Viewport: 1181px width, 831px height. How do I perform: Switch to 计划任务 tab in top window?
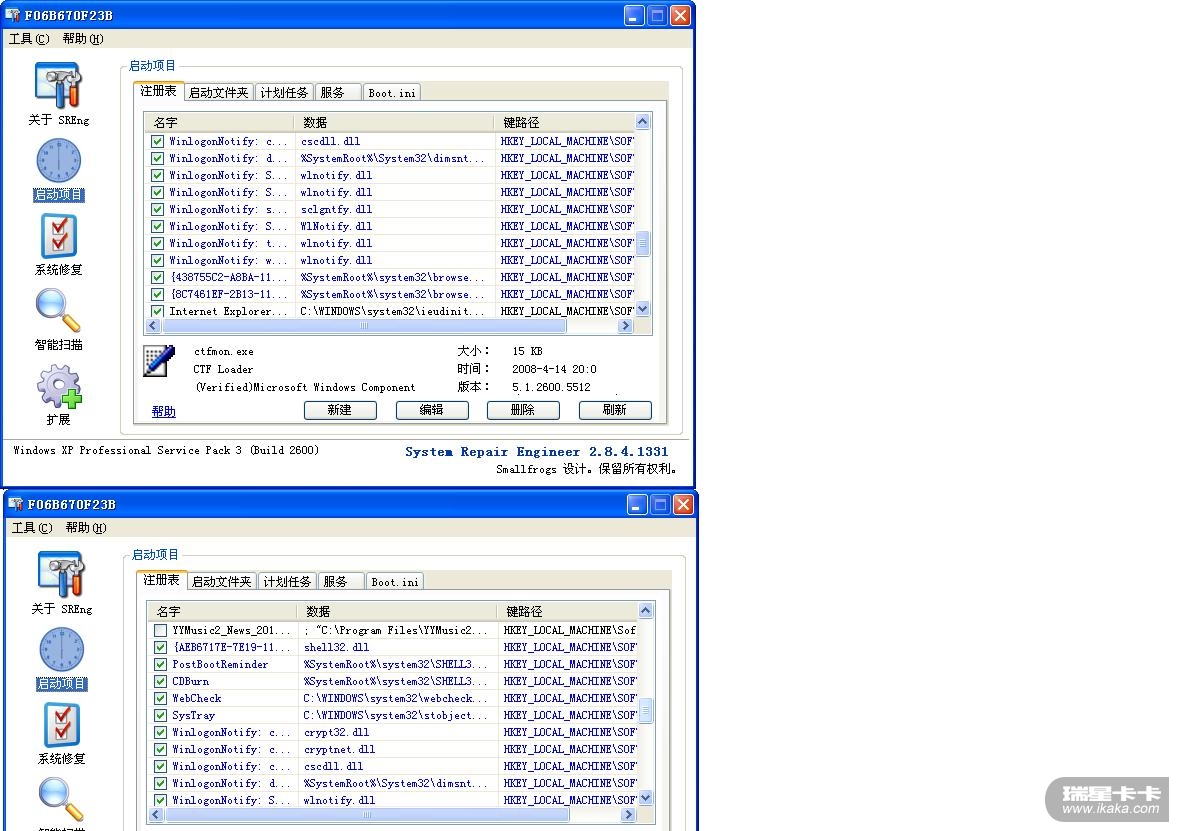click(284, 93)
